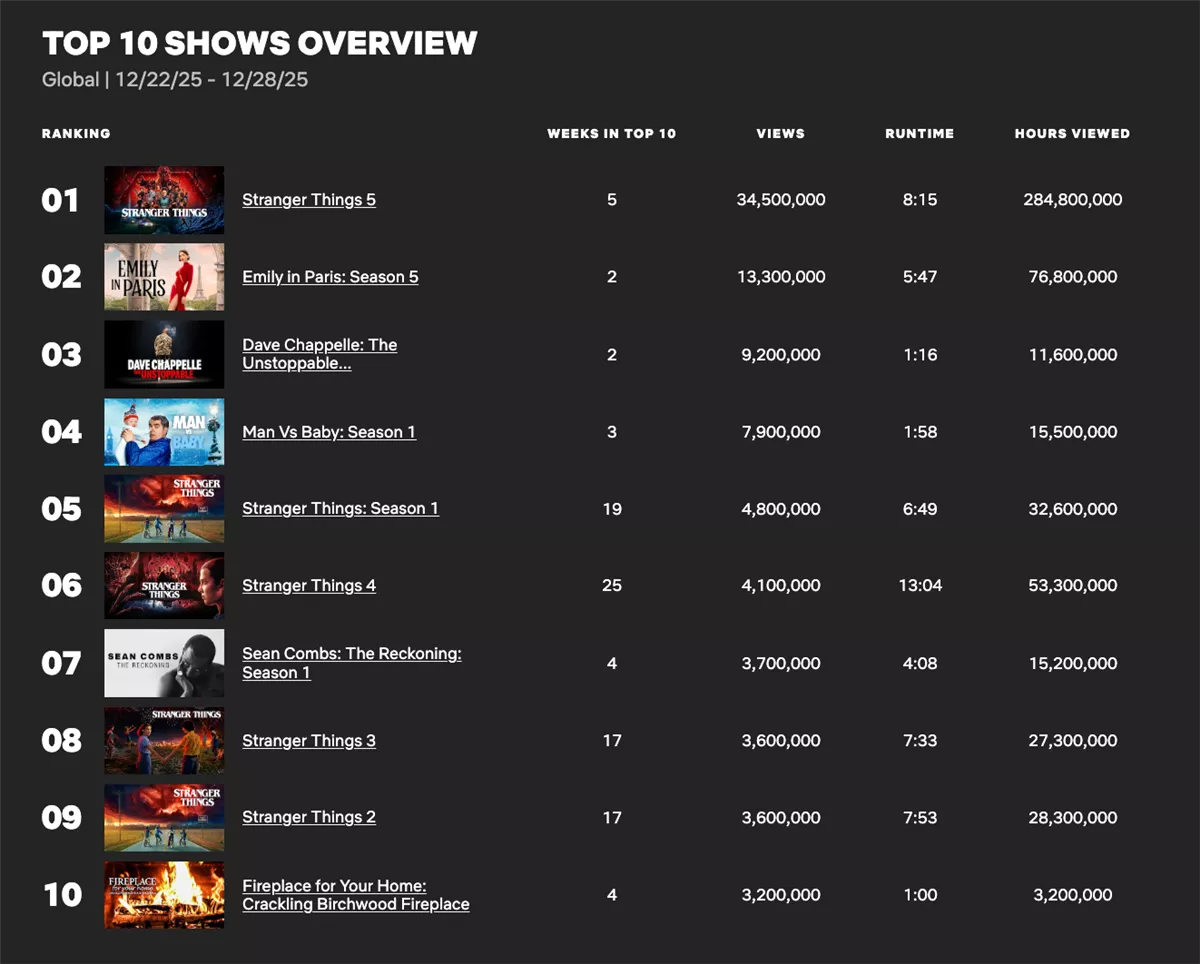
Task: Click the Fireplace for Your Home link
Action: [x=355, y=895]
